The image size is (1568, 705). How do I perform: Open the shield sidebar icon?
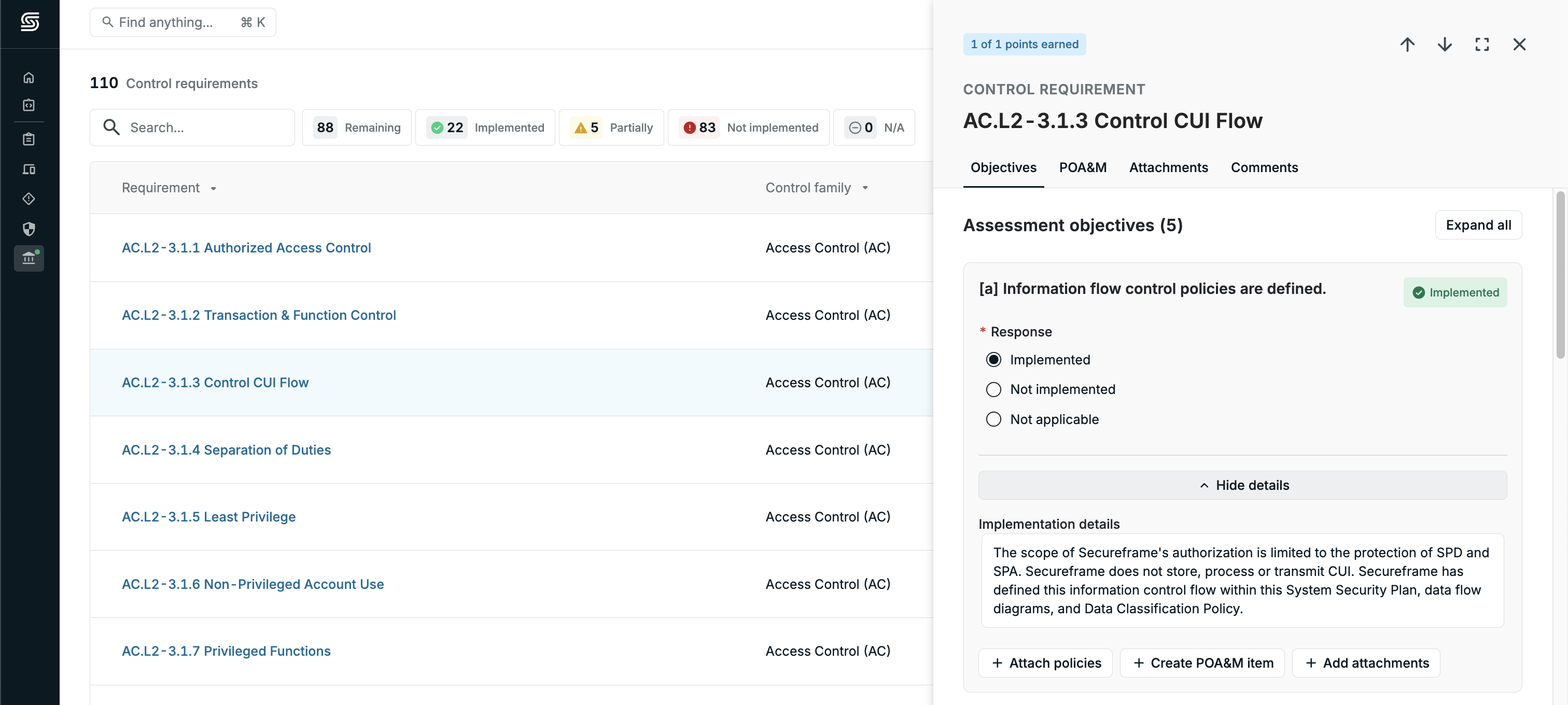point(29,229)
